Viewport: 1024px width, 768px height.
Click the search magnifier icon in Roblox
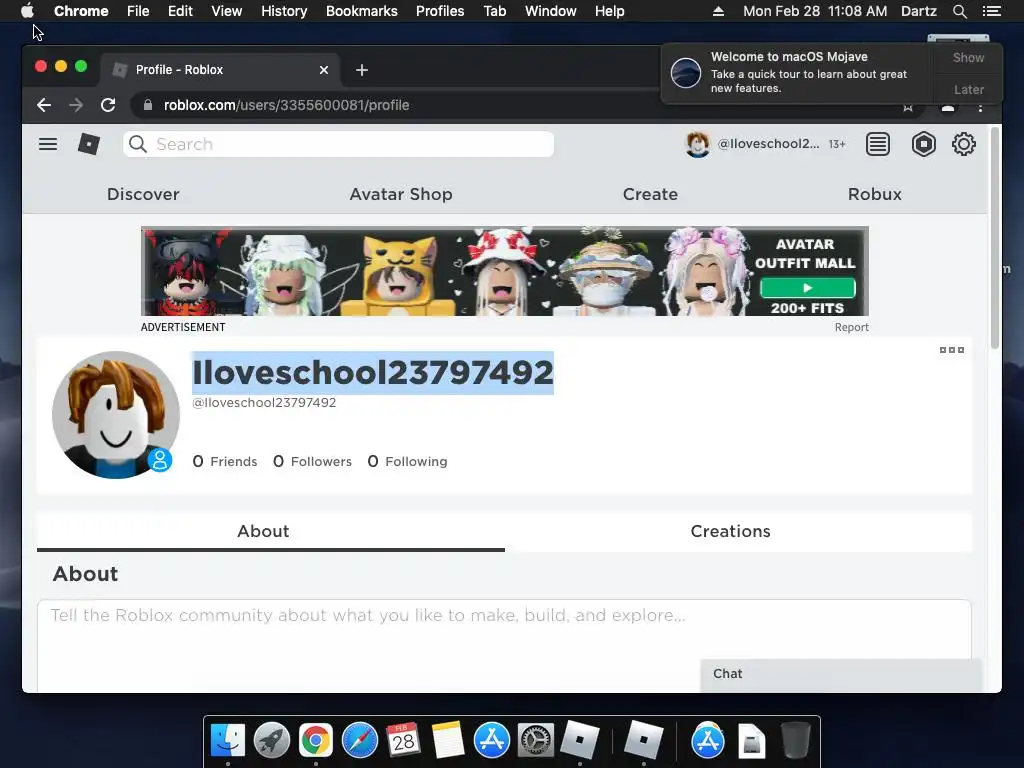click(138, 144)
